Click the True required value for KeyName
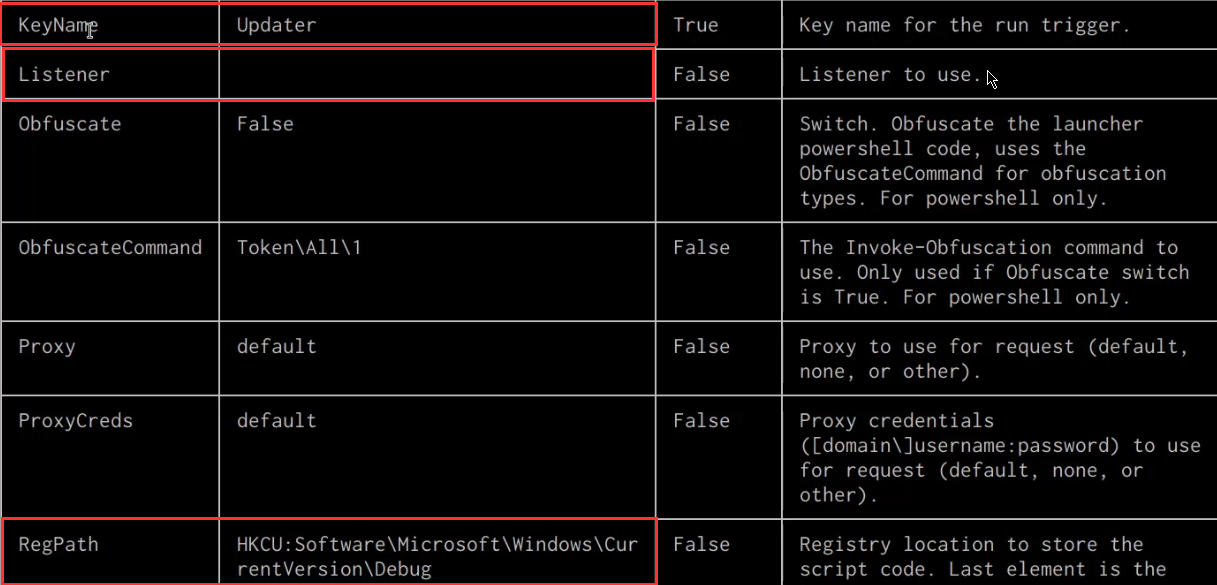Screen dimensions: 1217x585 [x=695, y=25]
